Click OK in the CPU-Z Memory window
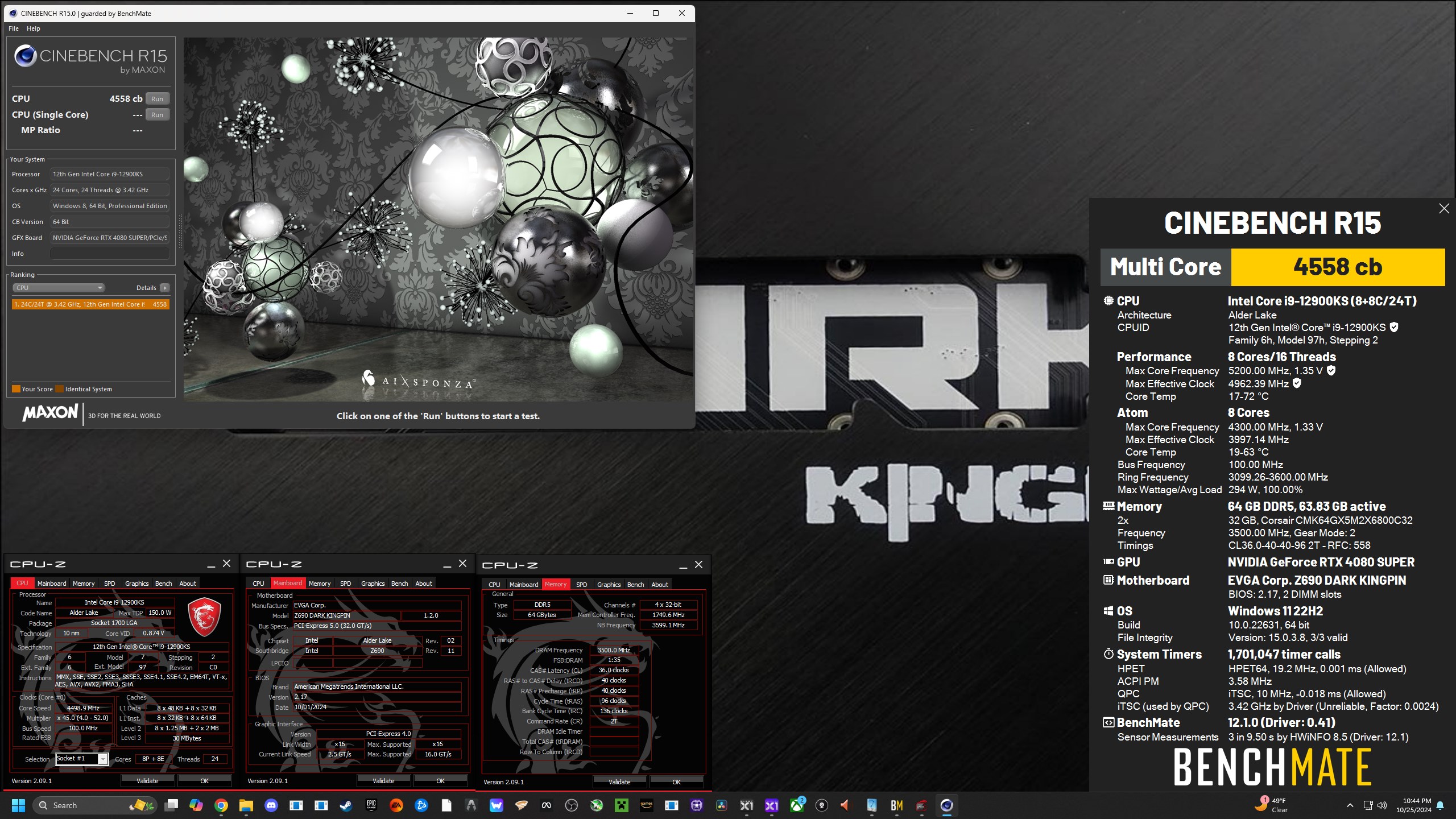This screenshot has width=1456, height=819. [x=676, y=782]
